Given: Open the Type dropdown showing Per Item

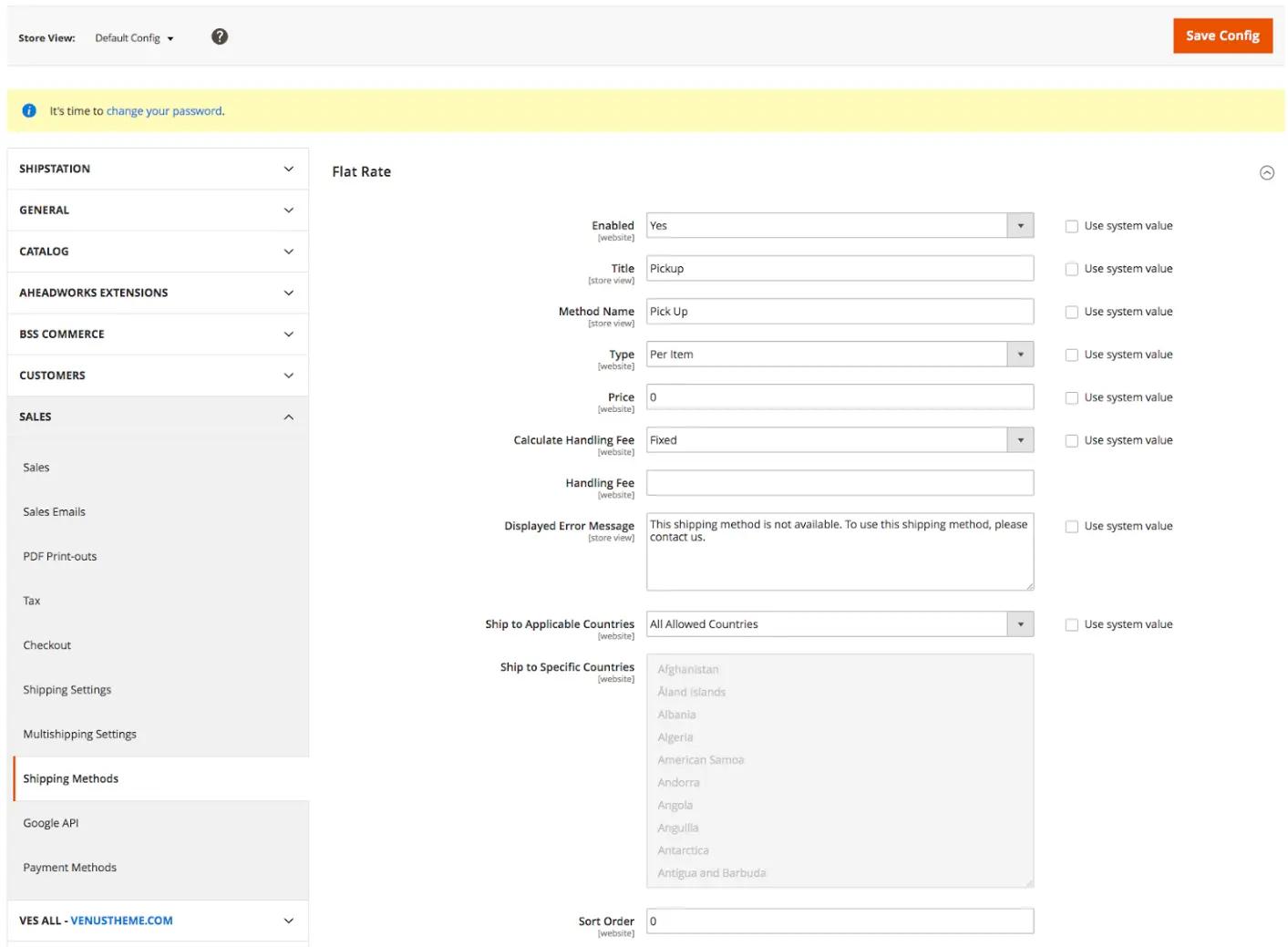Looking at the screenshot, I should [1020, 354].
